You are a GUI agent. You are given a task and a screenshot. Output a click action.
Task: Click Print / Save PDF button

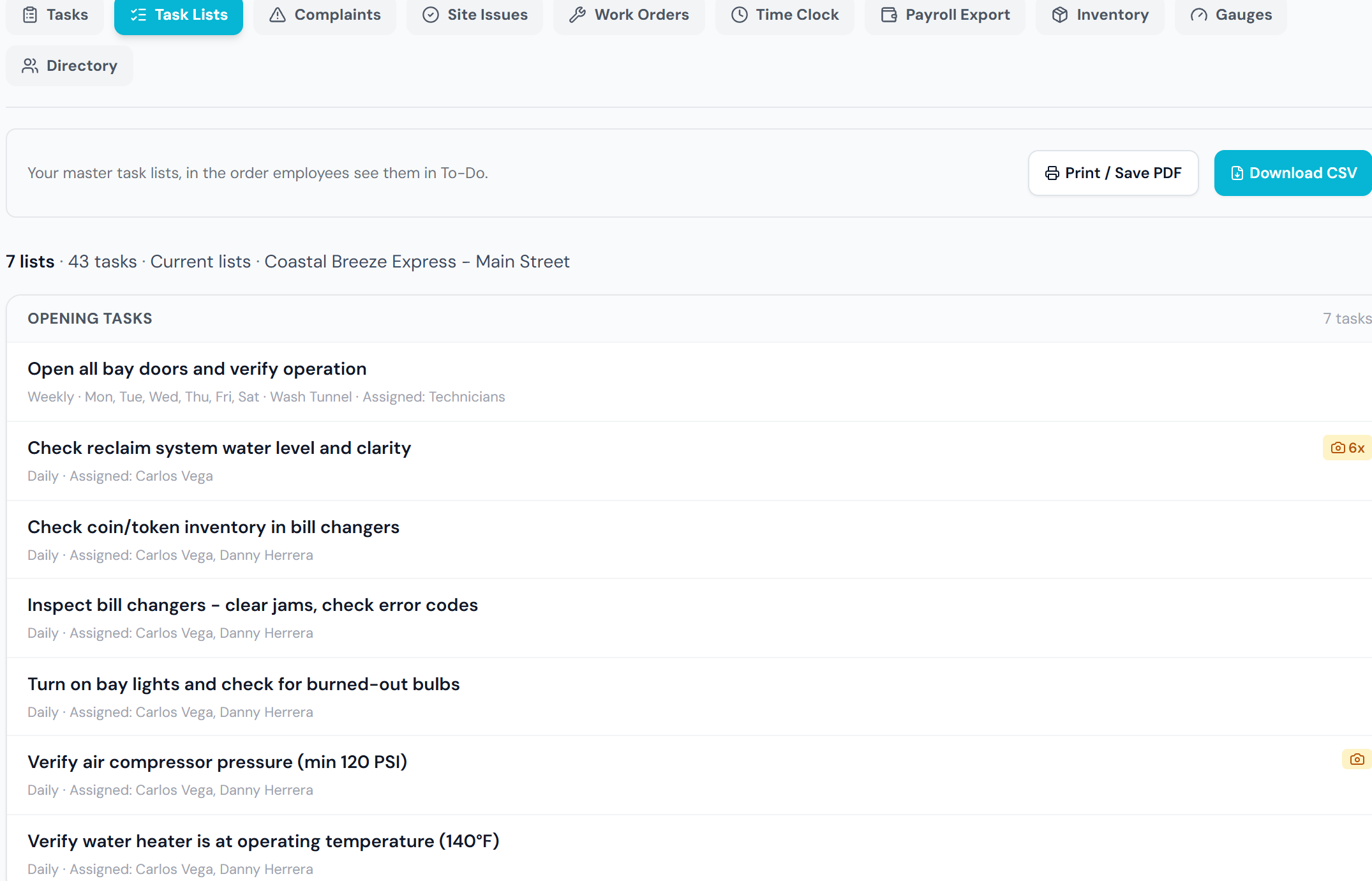pyautogui.click(x=1114, y=173)
